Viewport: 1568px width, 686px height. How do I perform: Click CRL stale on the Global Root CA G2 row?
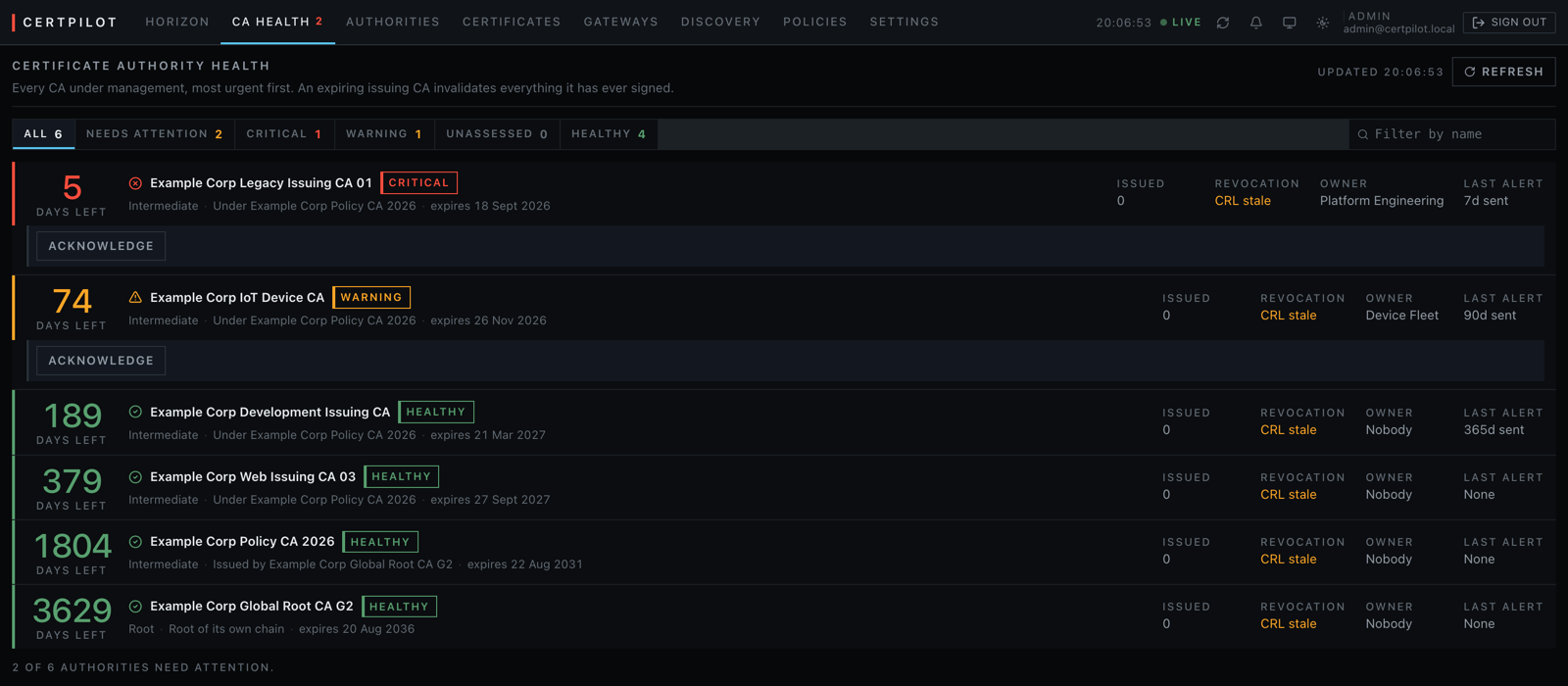pos(1289,624)
